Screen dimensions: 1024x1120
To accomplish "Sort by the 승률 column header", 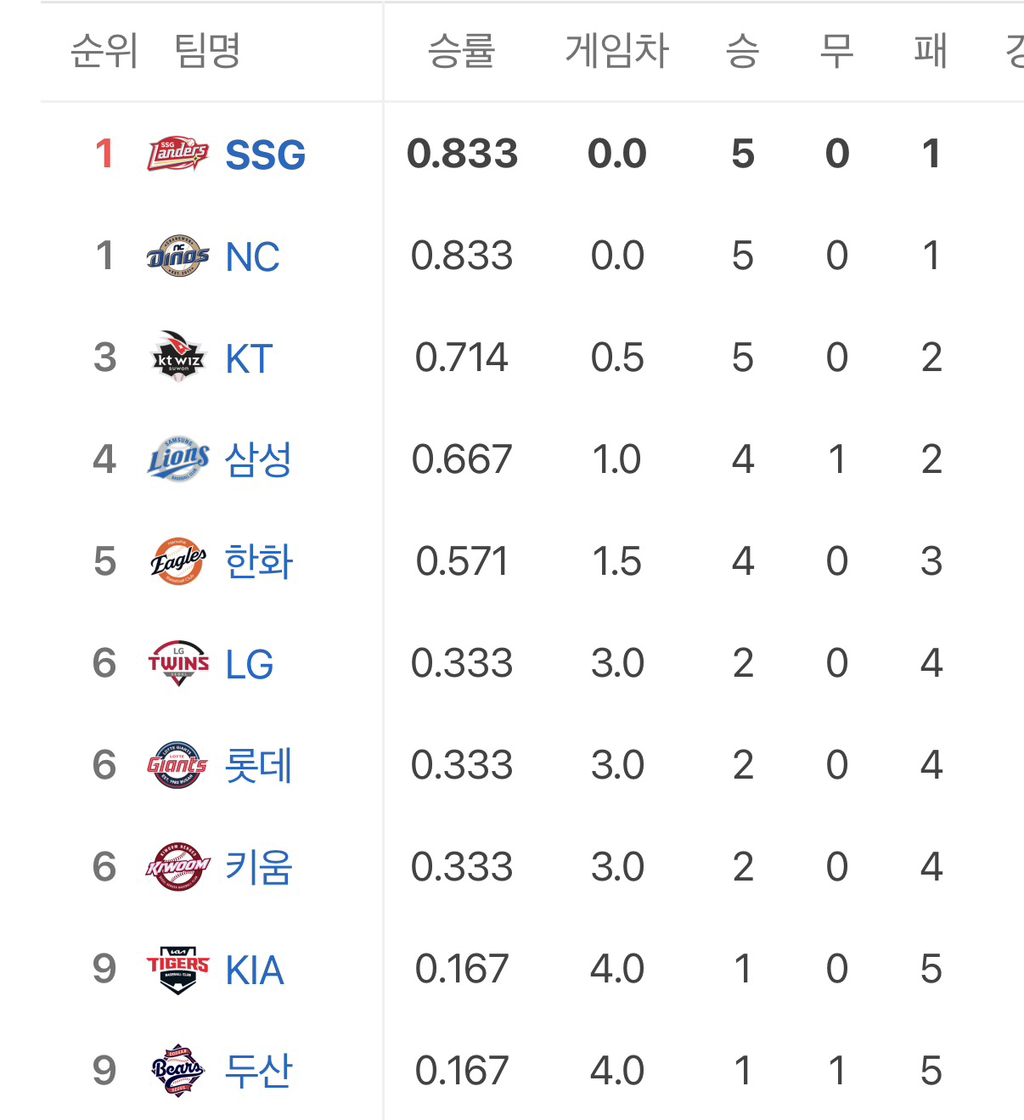I will point(461,51).
